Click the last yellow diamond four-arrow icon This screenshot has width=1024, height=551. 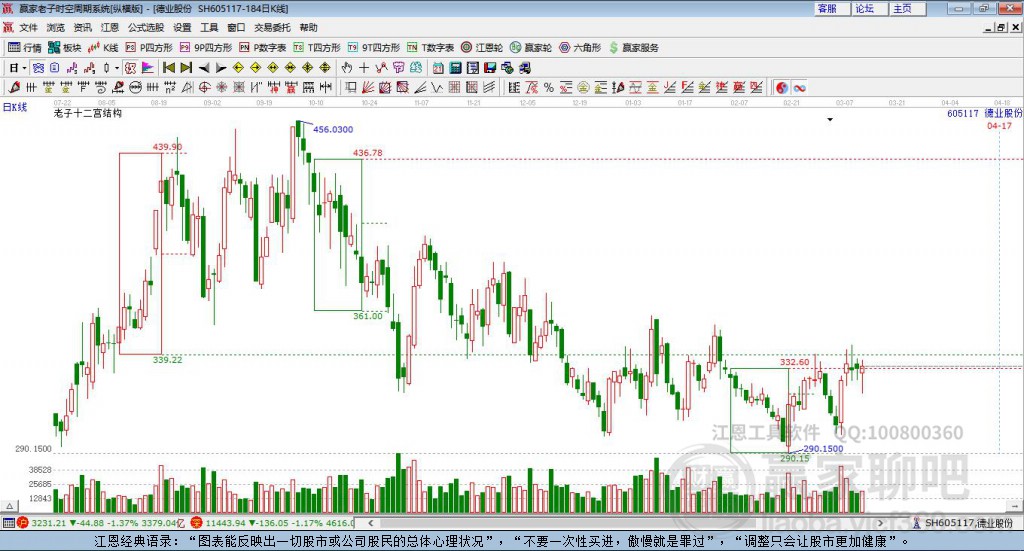coord(325,68)
